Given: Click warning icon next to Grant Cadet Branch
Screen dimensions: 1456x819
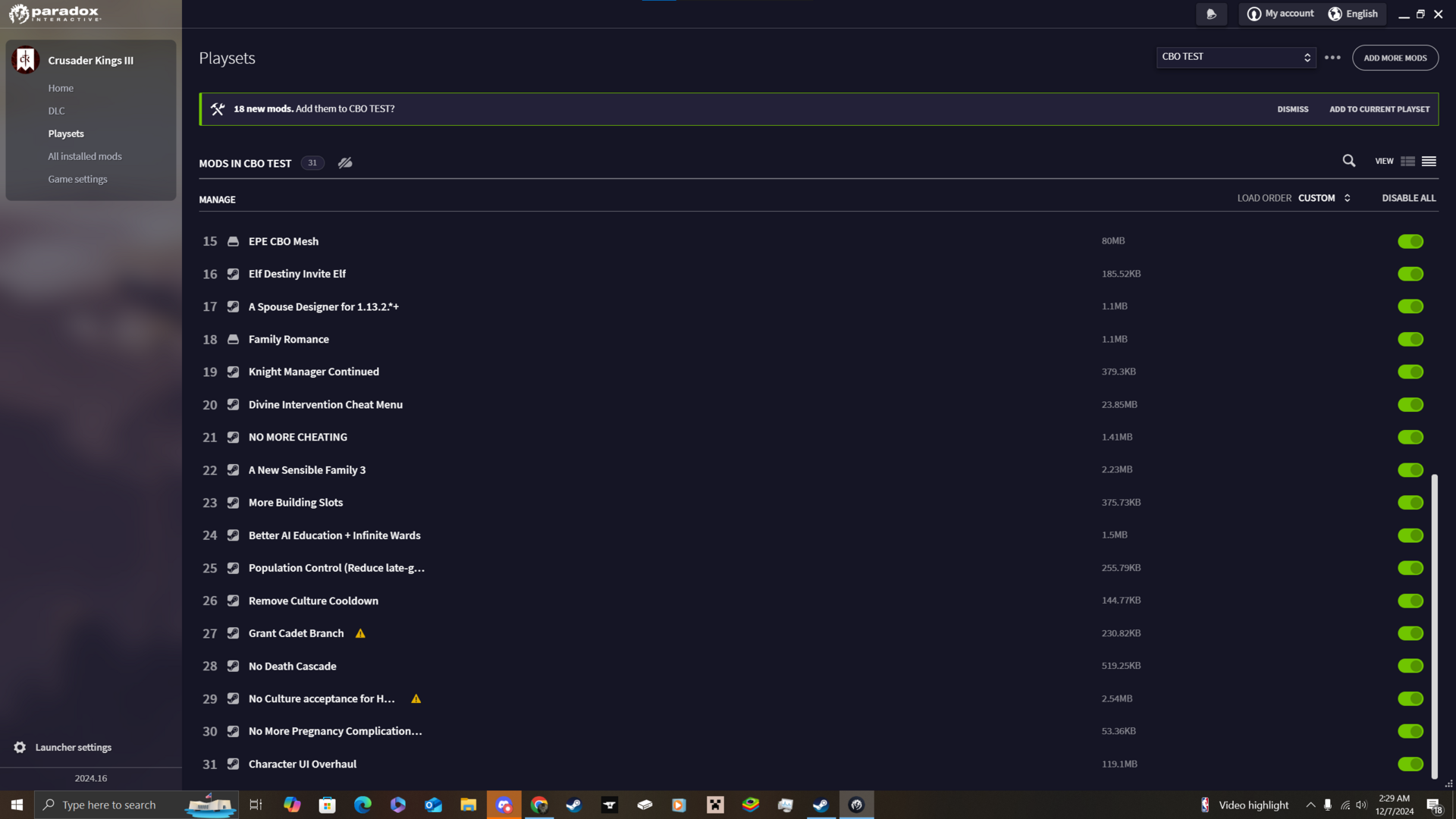Looking at the screenshot, I should [360, 633].
